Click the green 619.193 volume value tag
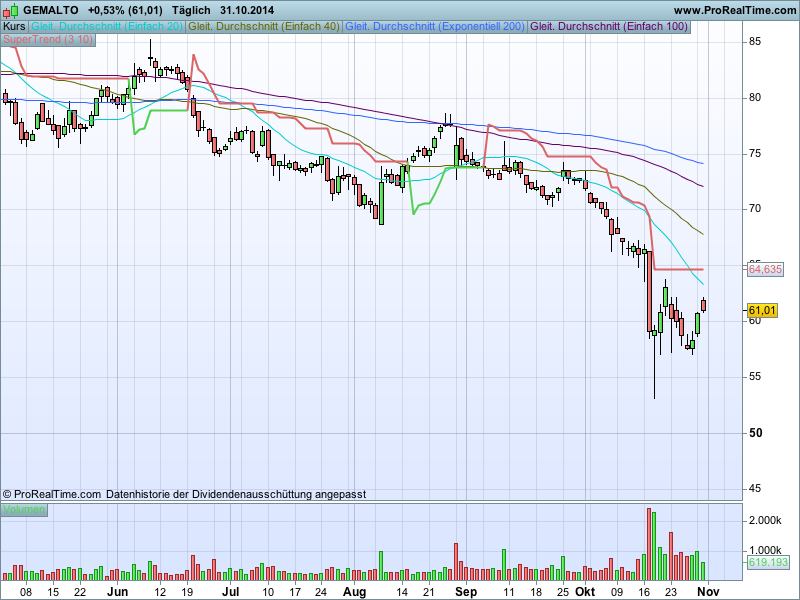The height and width of the screenshot is (600, 800). 768,563
